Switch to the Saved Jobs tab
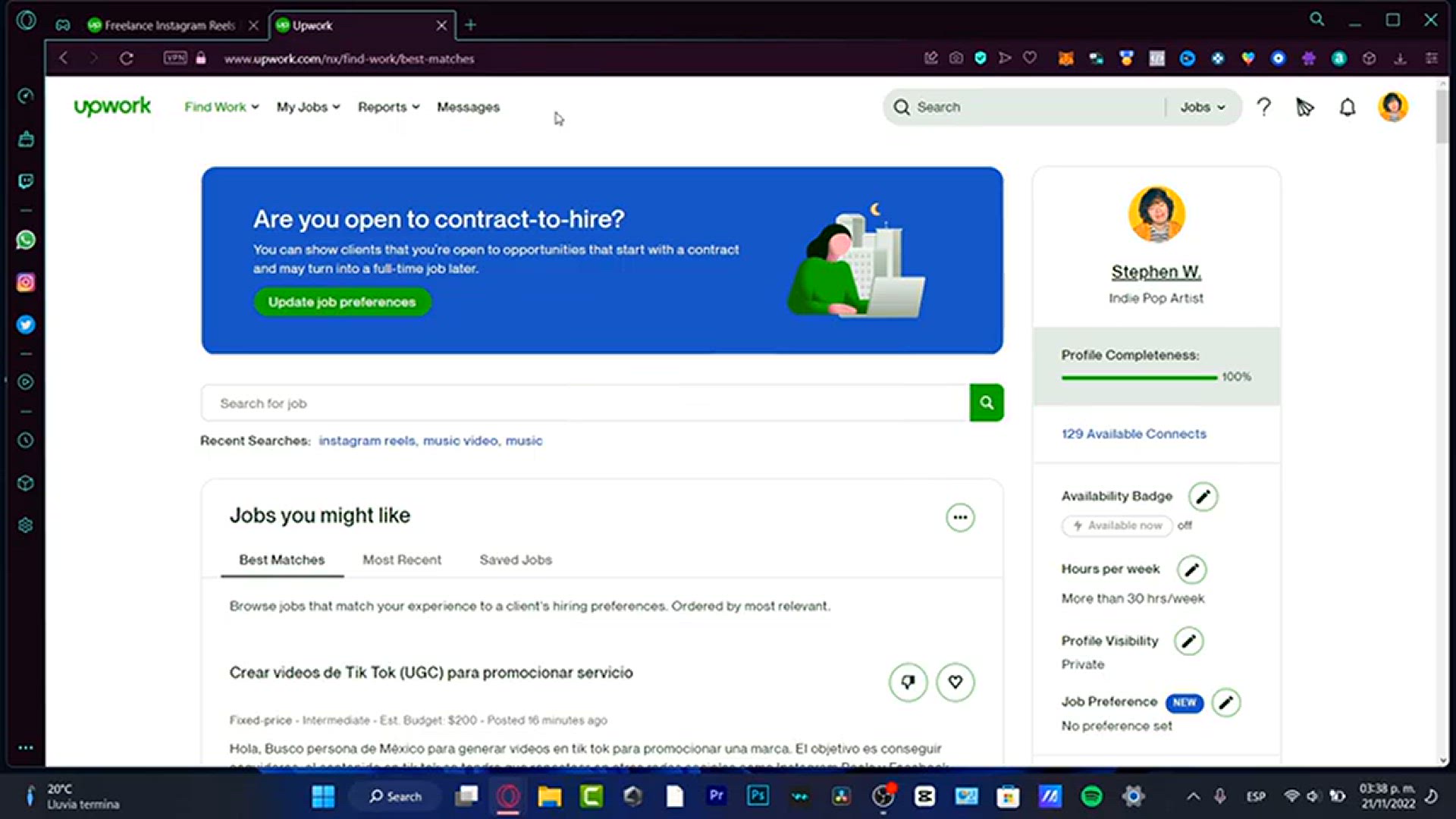This screenshot has width=1456, height=819. point(516,560)
